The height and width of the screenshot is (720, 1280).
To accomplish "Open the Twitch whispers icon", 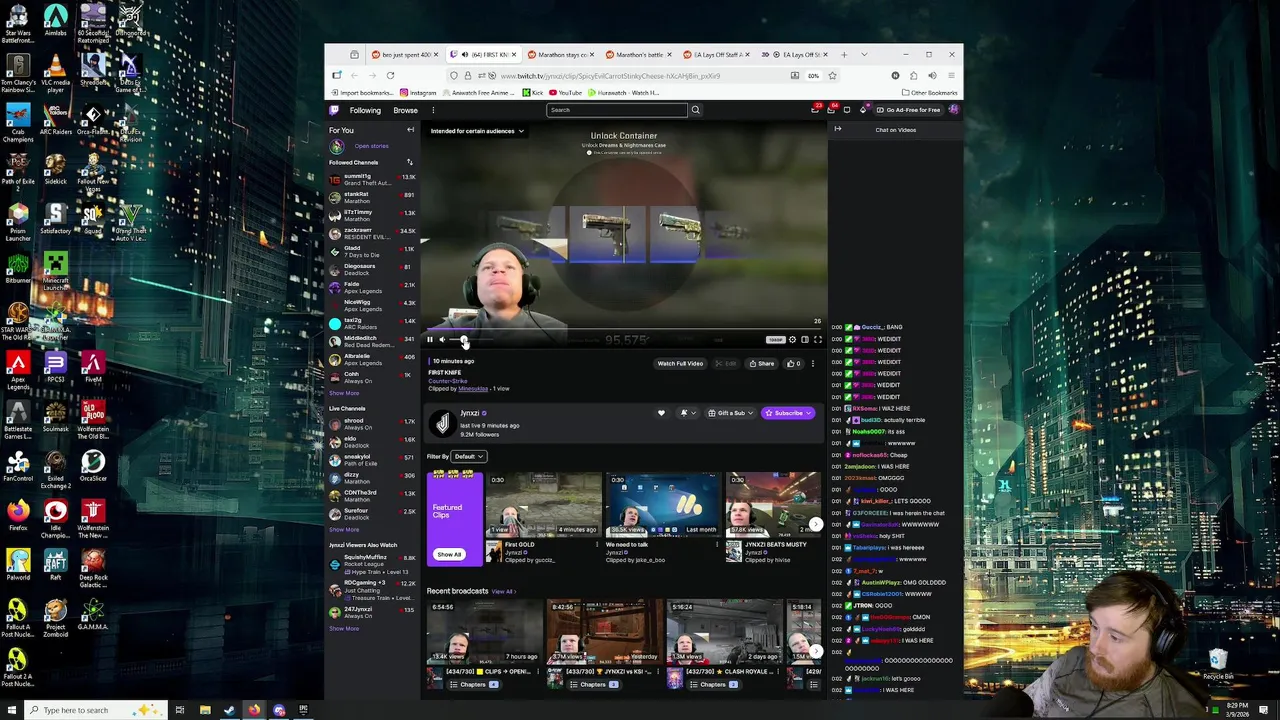I will click(x=847, y=110).
